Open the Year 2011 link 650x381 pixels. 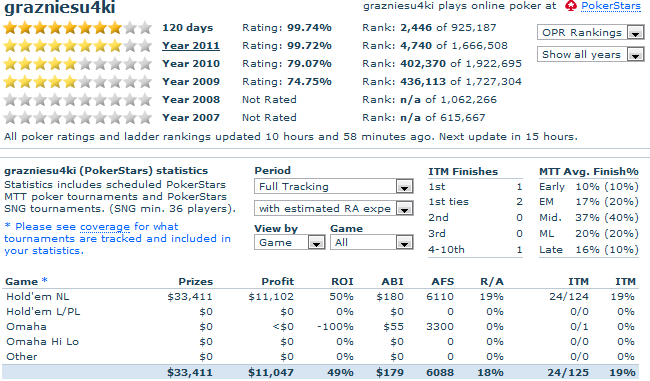[191, 46]
